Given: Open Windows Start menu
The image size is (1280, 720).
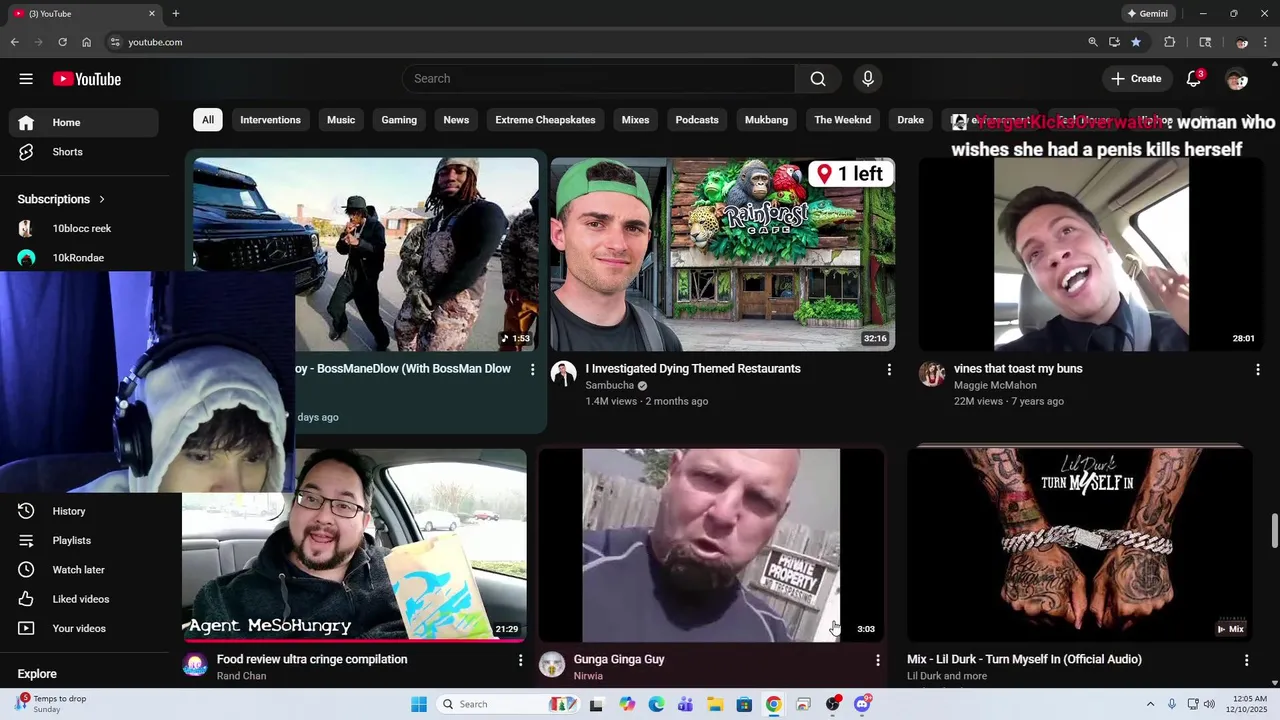Looking at the screenshot, I should click(419, 704).
